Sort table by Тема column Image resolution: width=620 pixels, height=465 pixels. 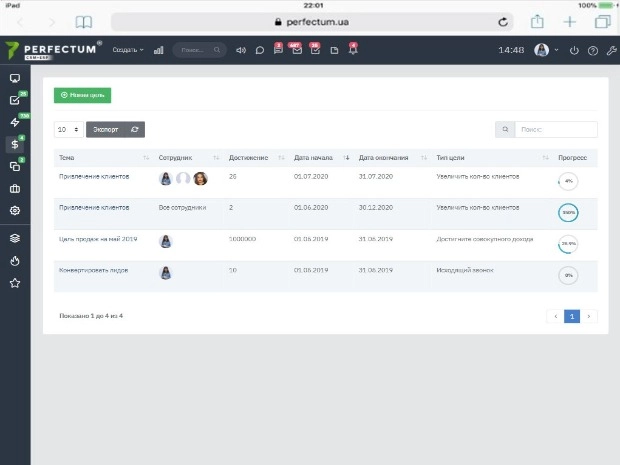104,158
